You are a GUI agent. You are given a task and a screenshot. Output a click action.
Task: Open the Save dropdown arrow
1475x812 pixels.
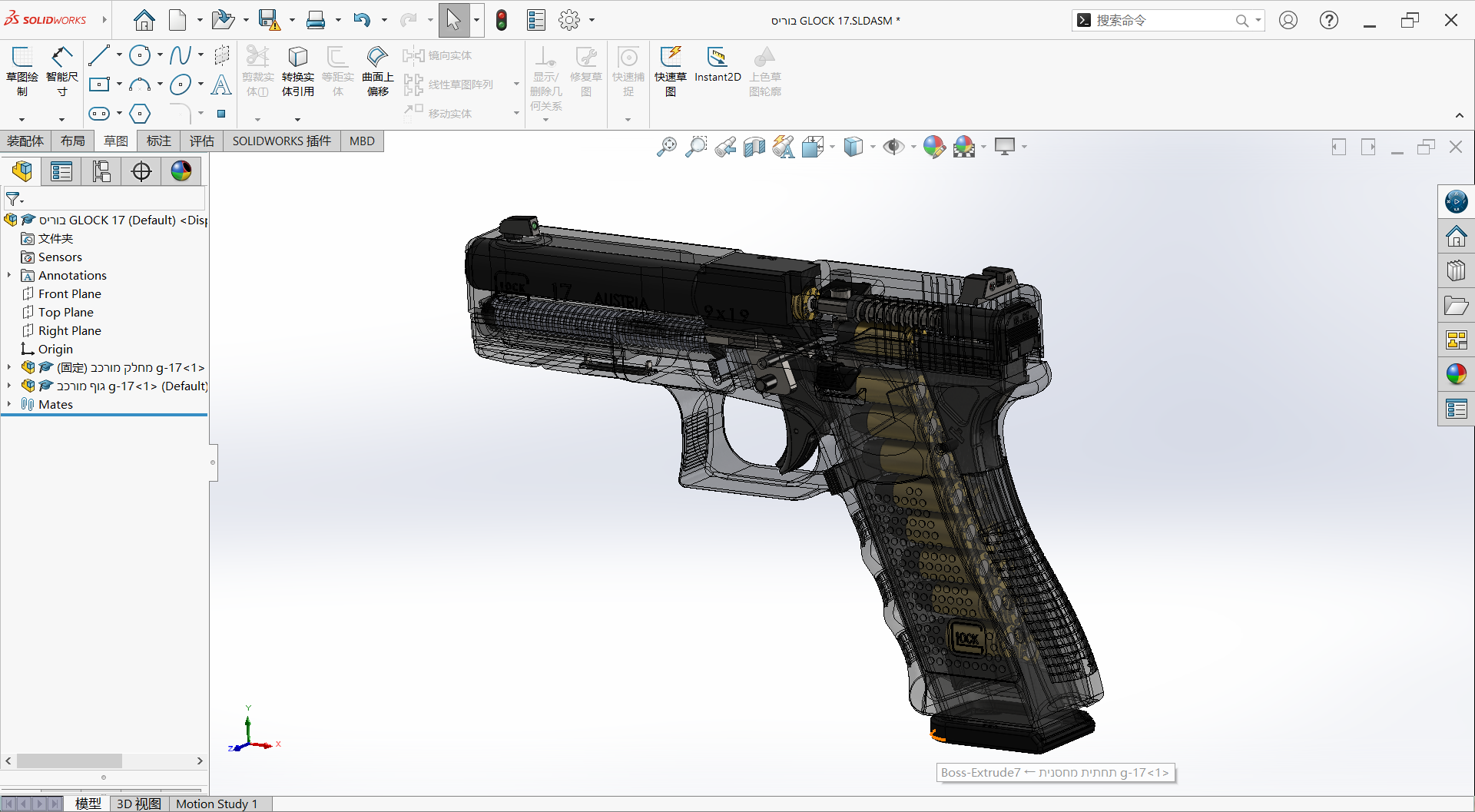pyautogui.click(x=292, y=20)
